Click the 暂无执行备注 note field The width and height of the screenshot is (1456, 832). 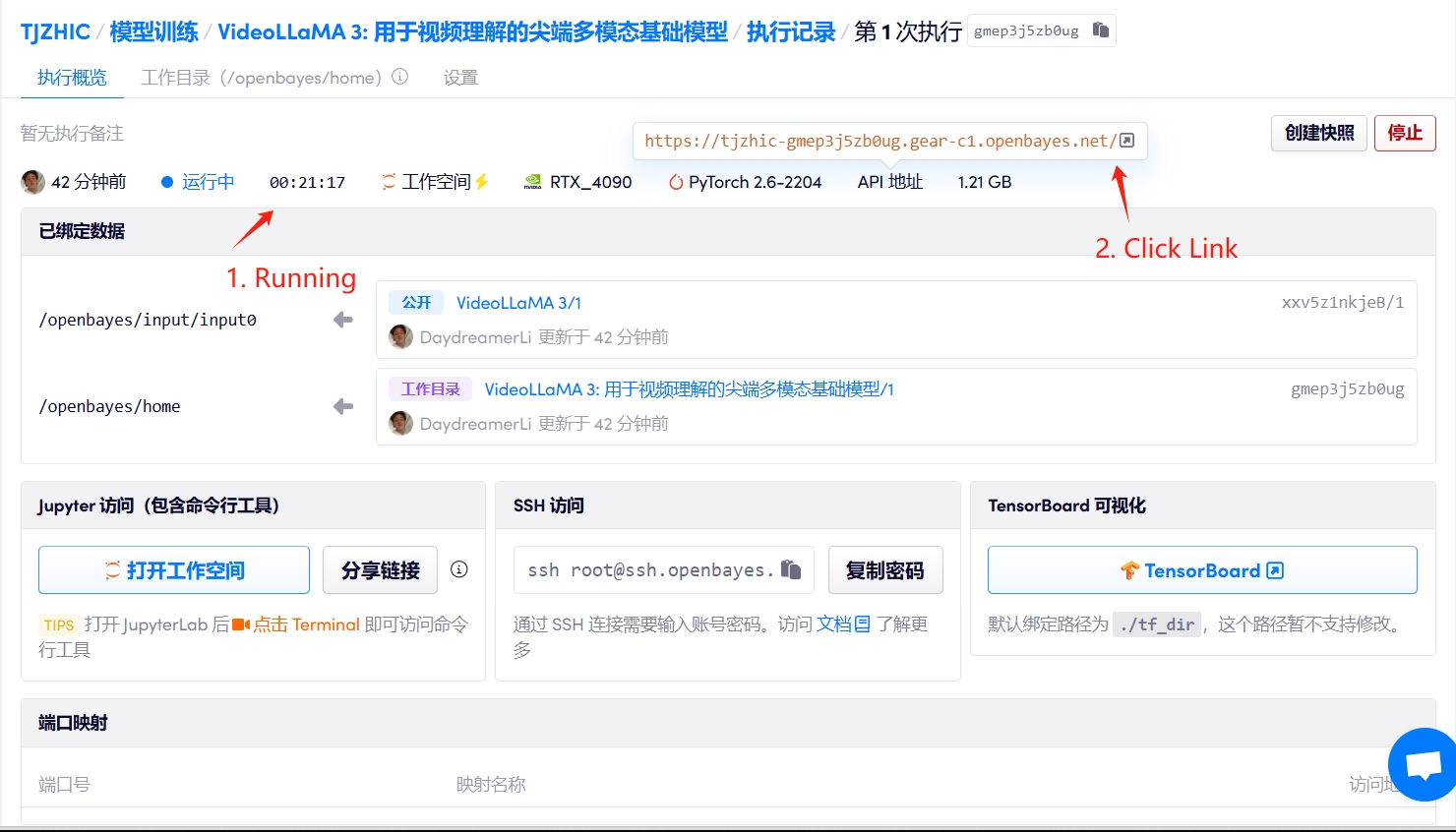point(72,133)
